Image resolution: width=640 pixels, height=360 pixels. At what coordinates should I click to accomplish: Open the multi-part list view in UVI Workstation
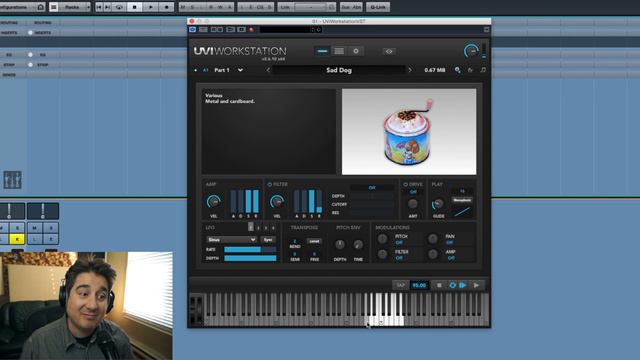pos(339,51)
